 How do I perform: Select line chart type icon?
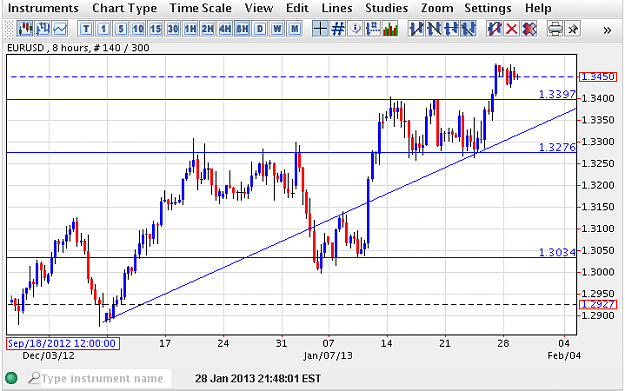tap(60, 29)
